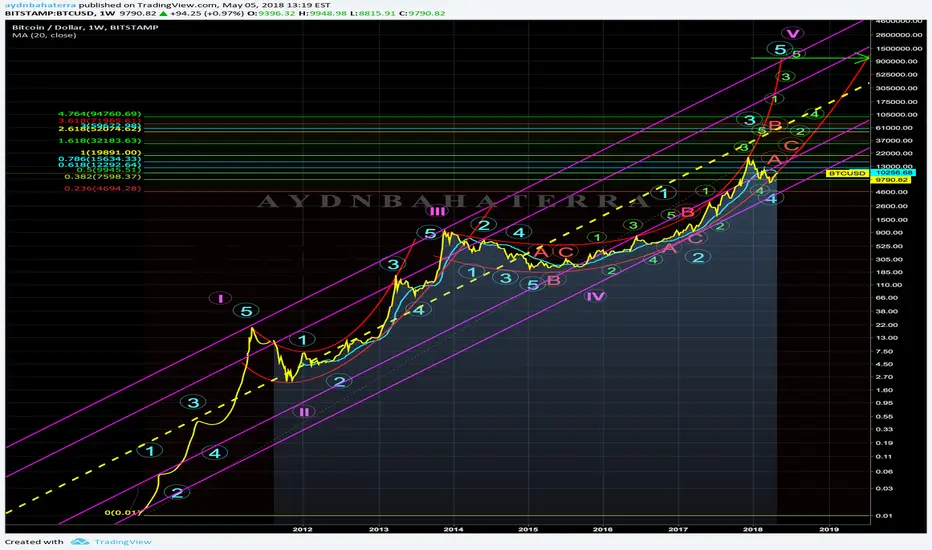Select the 2018 time axis label
This screenshot has width=932, height=550.
point(753,529)
